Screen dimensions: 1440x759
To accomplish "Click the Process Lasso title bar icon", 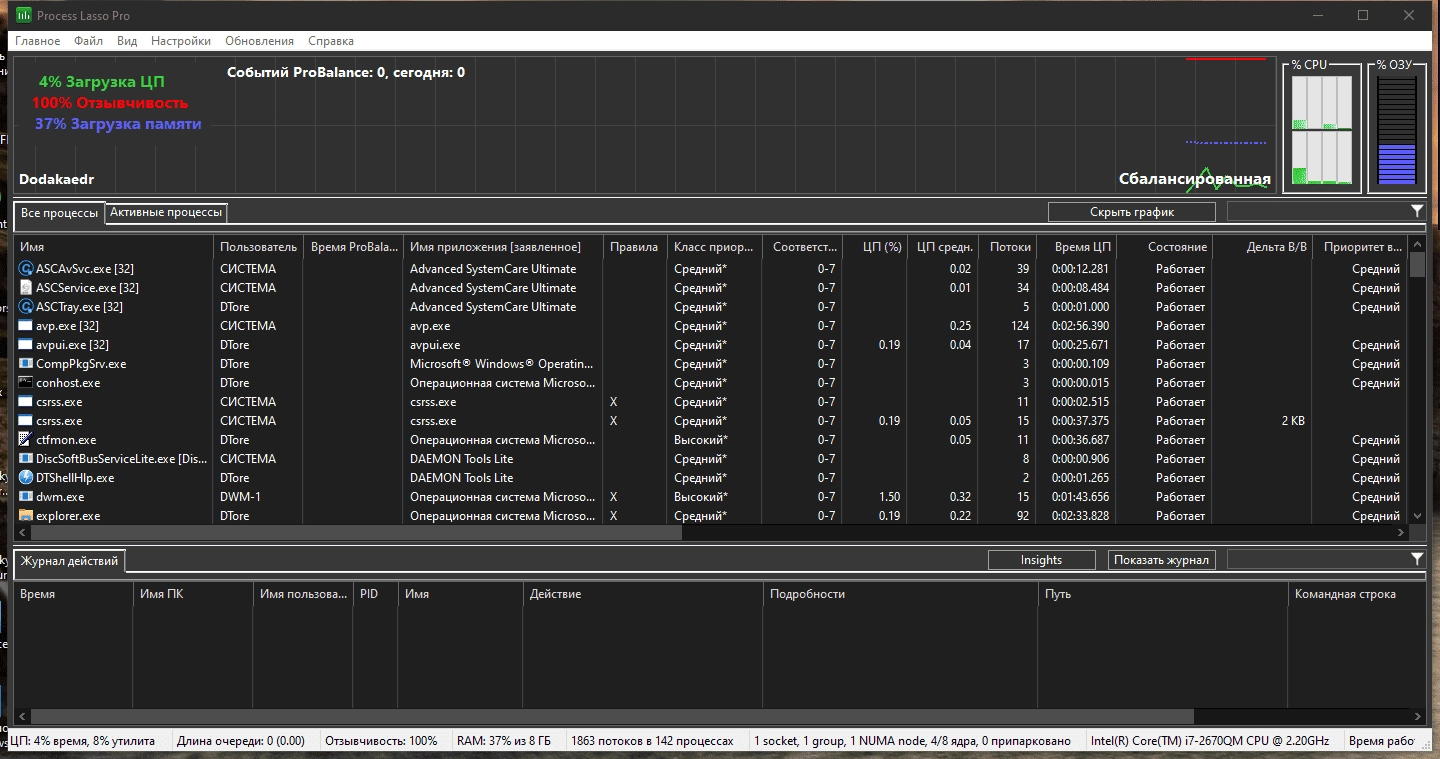I will coord(24,15).
